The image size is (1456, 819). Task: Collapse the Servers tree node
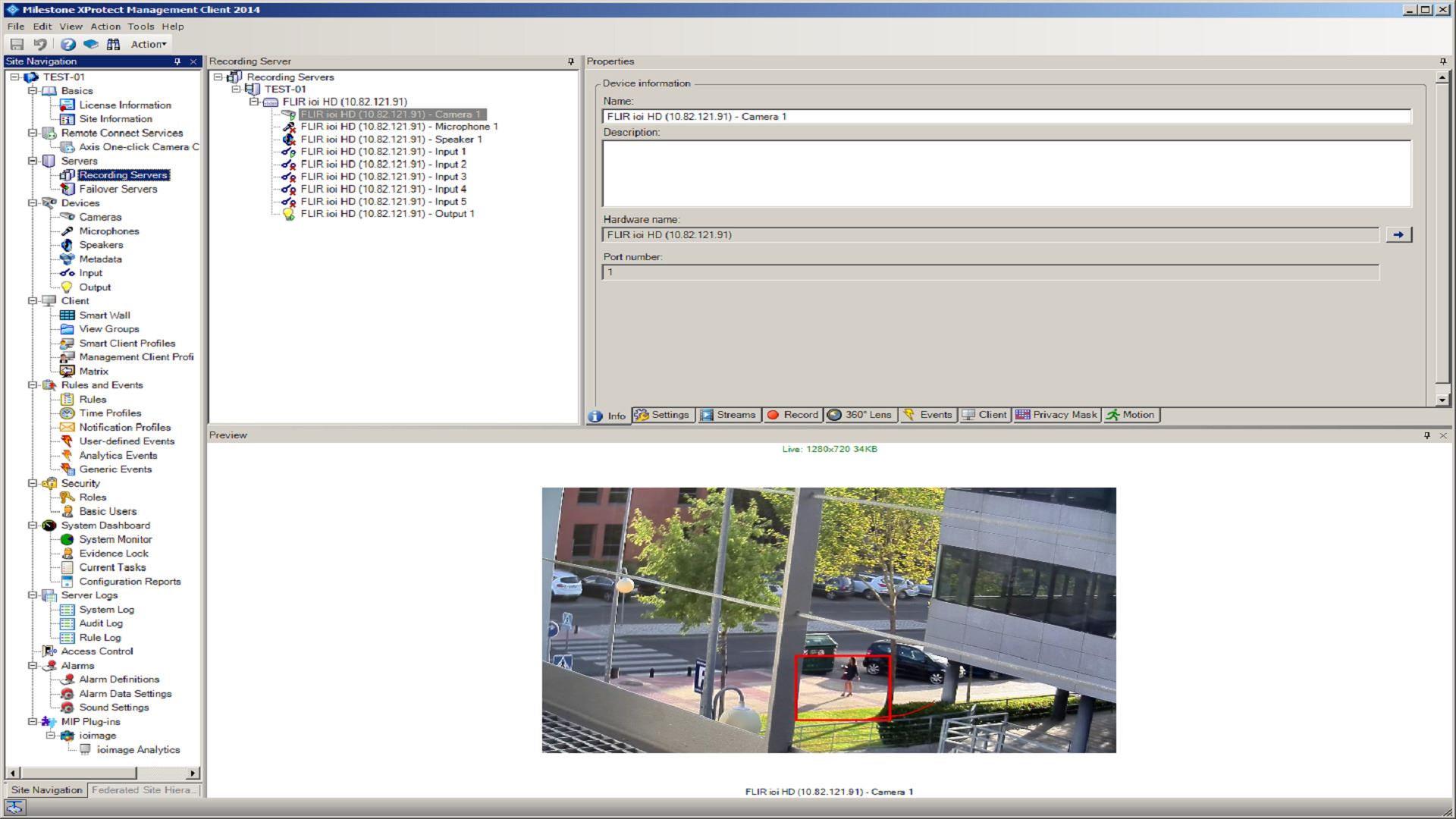(x=33, y=161)
